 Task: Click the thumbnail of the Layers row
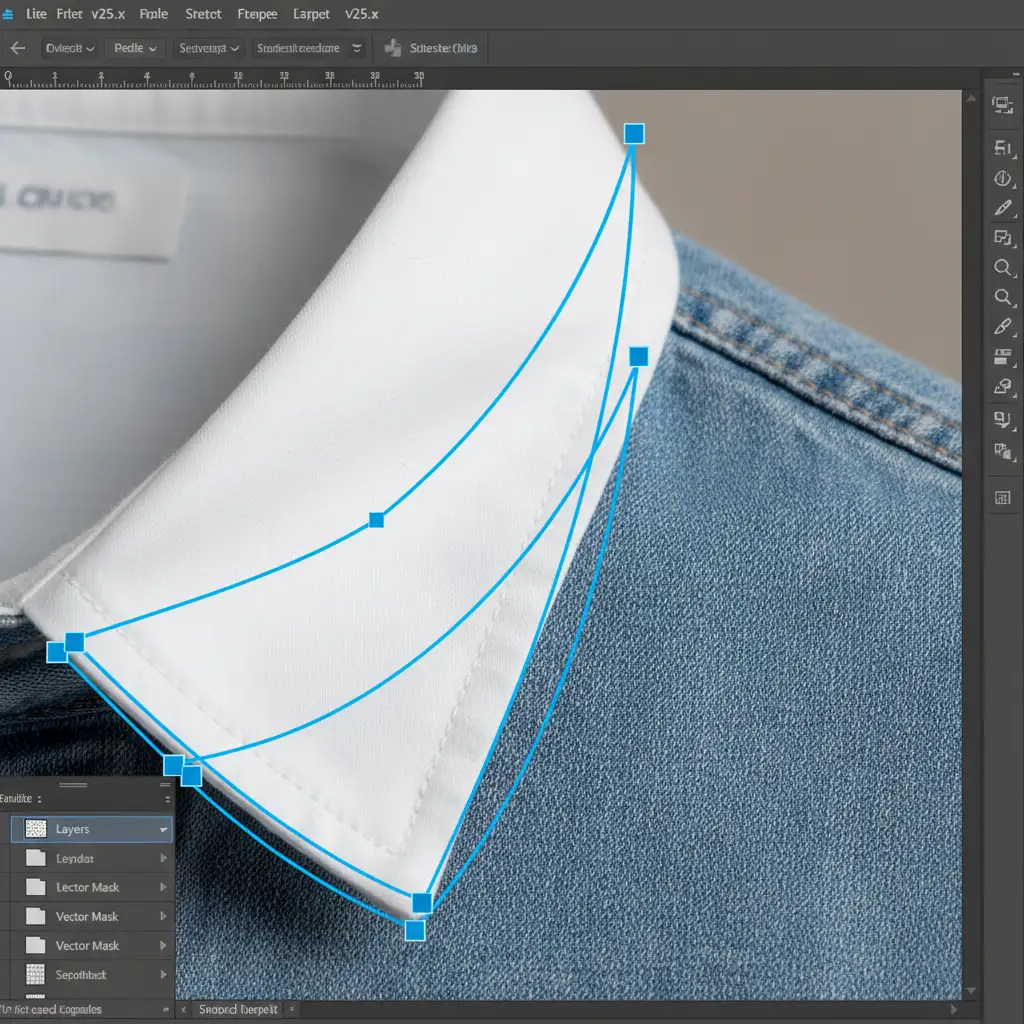pos(36,829)
